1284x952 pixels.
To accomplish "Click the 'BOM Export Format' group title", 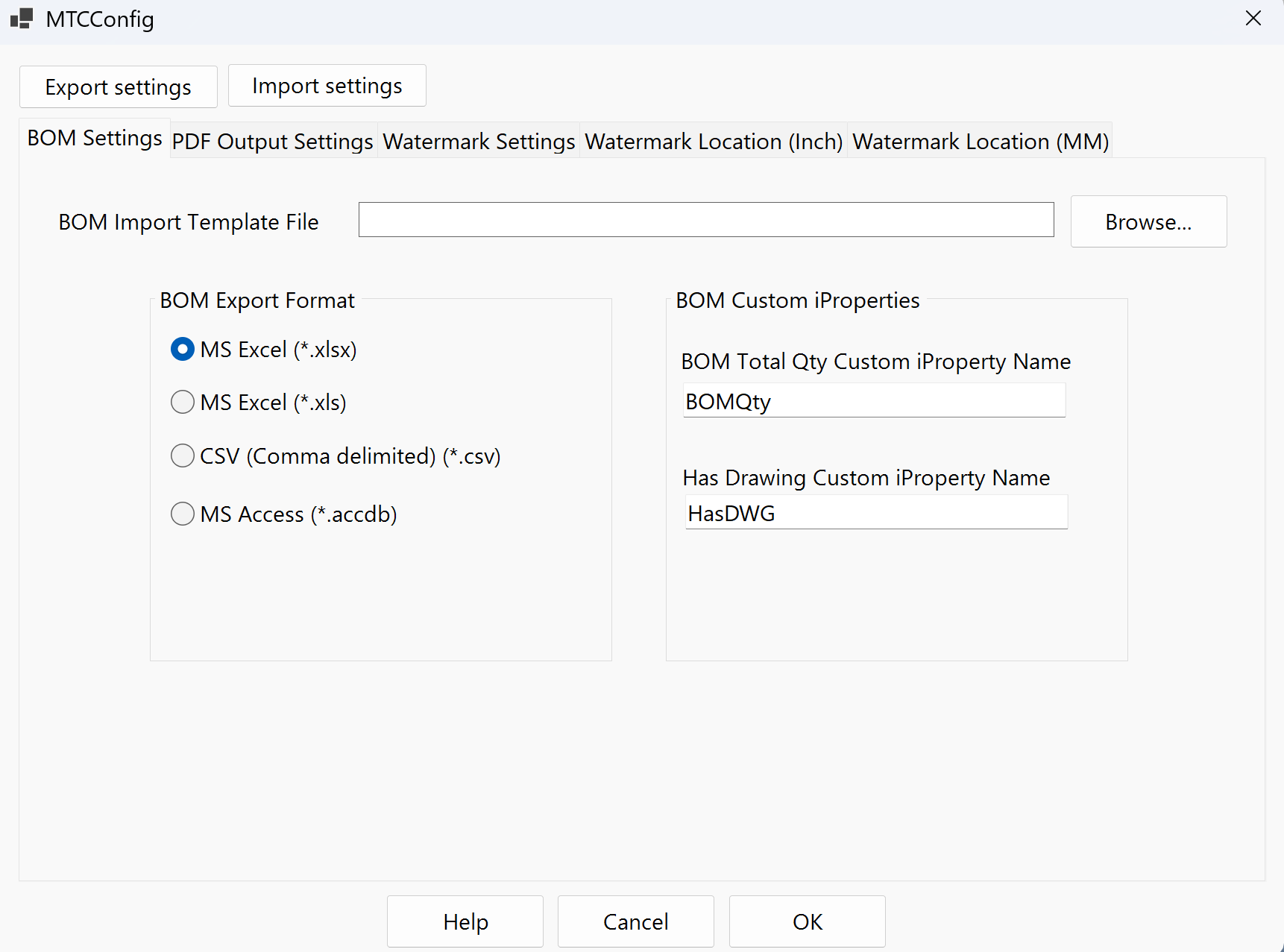I will pos(257,300).
